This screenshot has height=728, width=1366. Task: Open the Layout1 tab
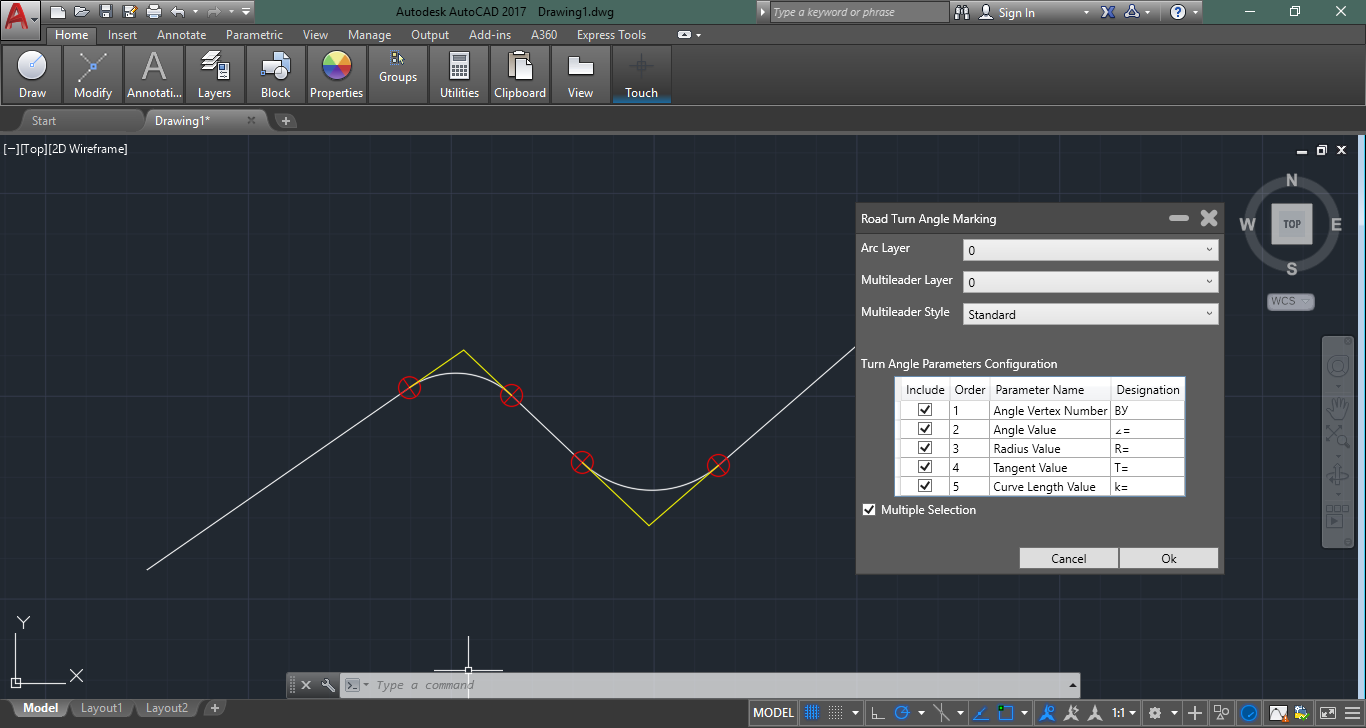[x=101, y=708]
